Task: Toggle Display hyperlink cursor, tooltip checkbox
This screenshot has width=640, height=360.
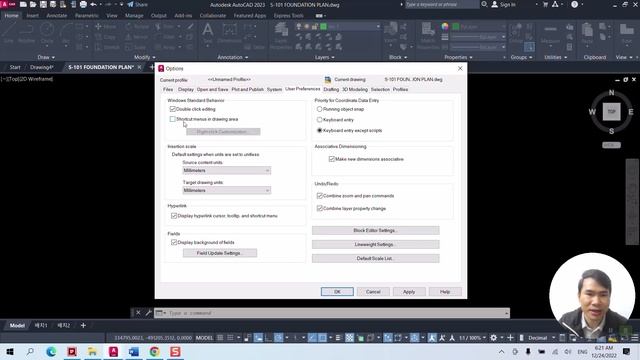Action: point(174,216)
